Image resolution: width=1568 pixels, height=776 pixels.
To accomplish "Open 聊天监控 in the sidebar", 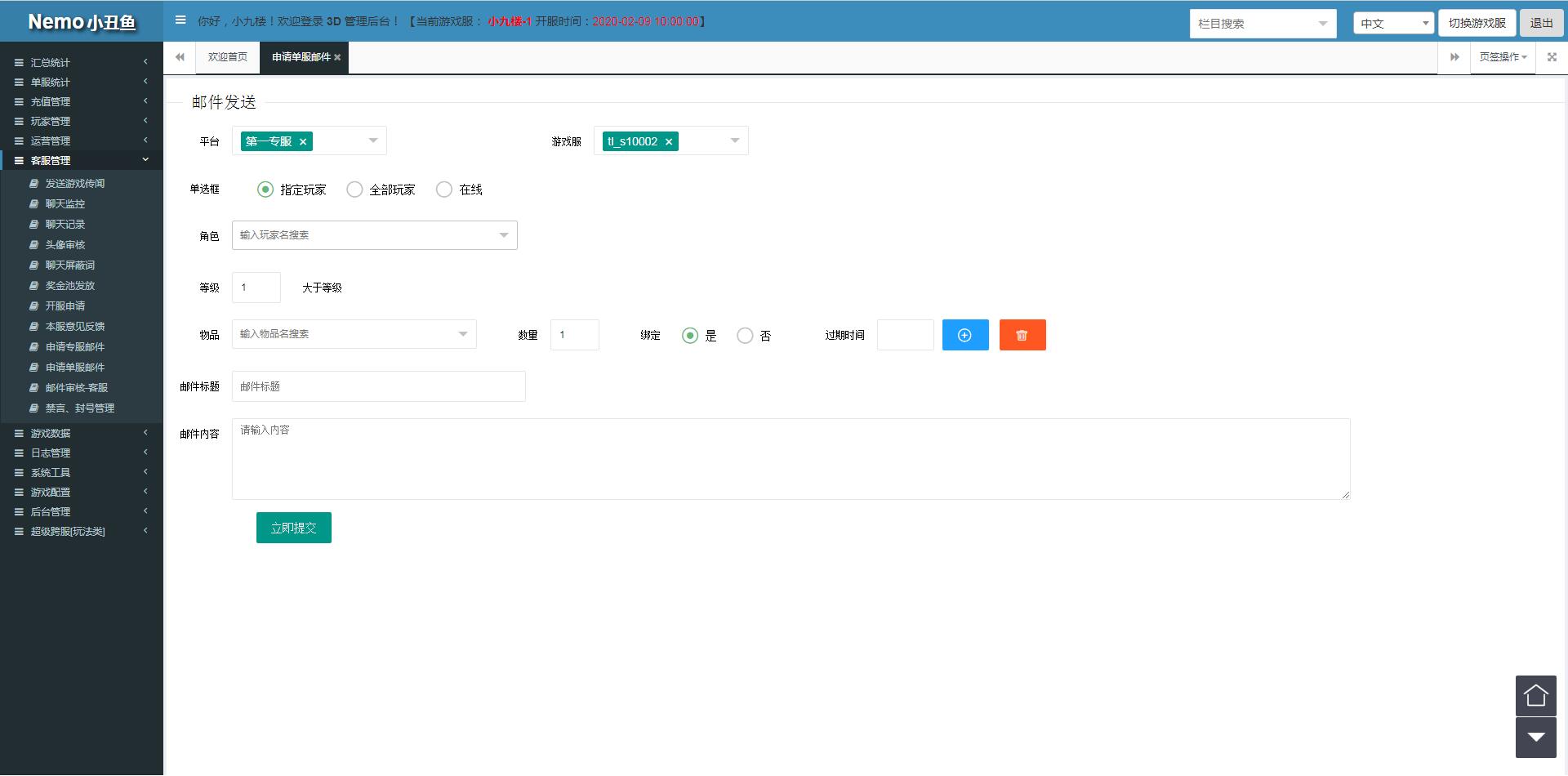I will 65,204.
